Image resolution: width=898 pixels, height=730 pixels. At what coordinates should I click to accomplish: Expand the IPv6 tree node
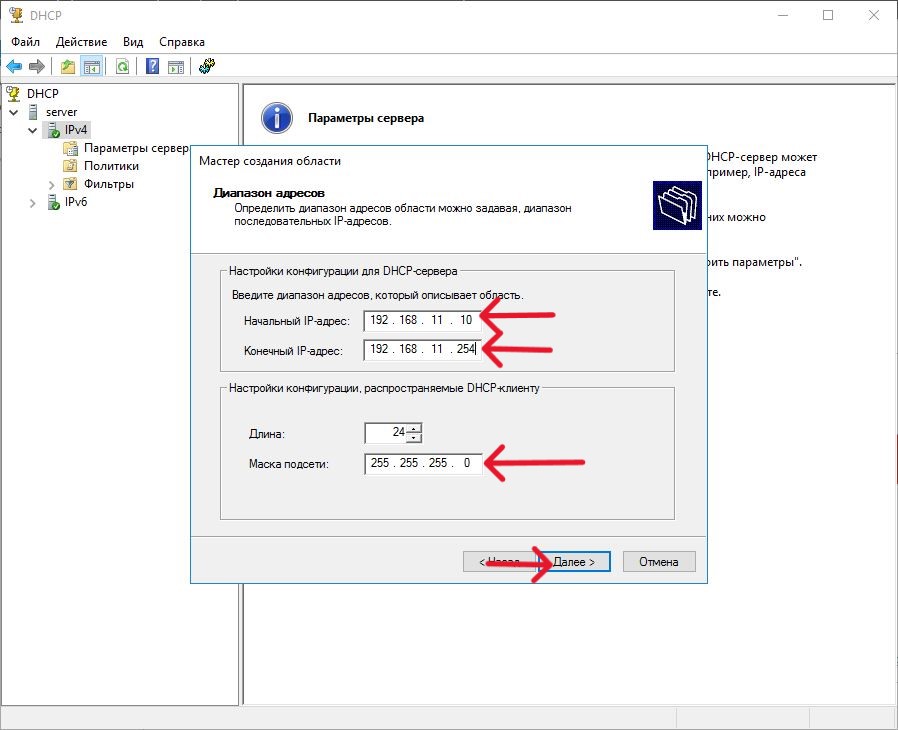tap(33, 202)
